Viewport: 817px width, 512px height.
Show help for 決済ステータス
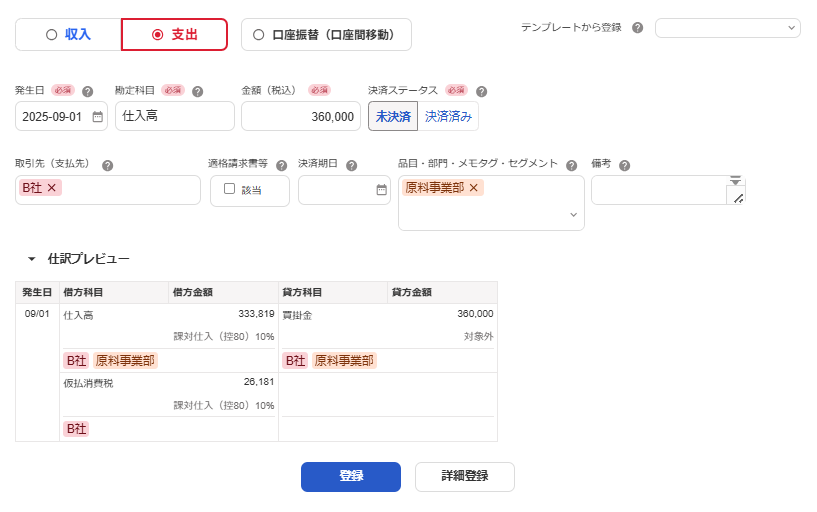(481, 92)
